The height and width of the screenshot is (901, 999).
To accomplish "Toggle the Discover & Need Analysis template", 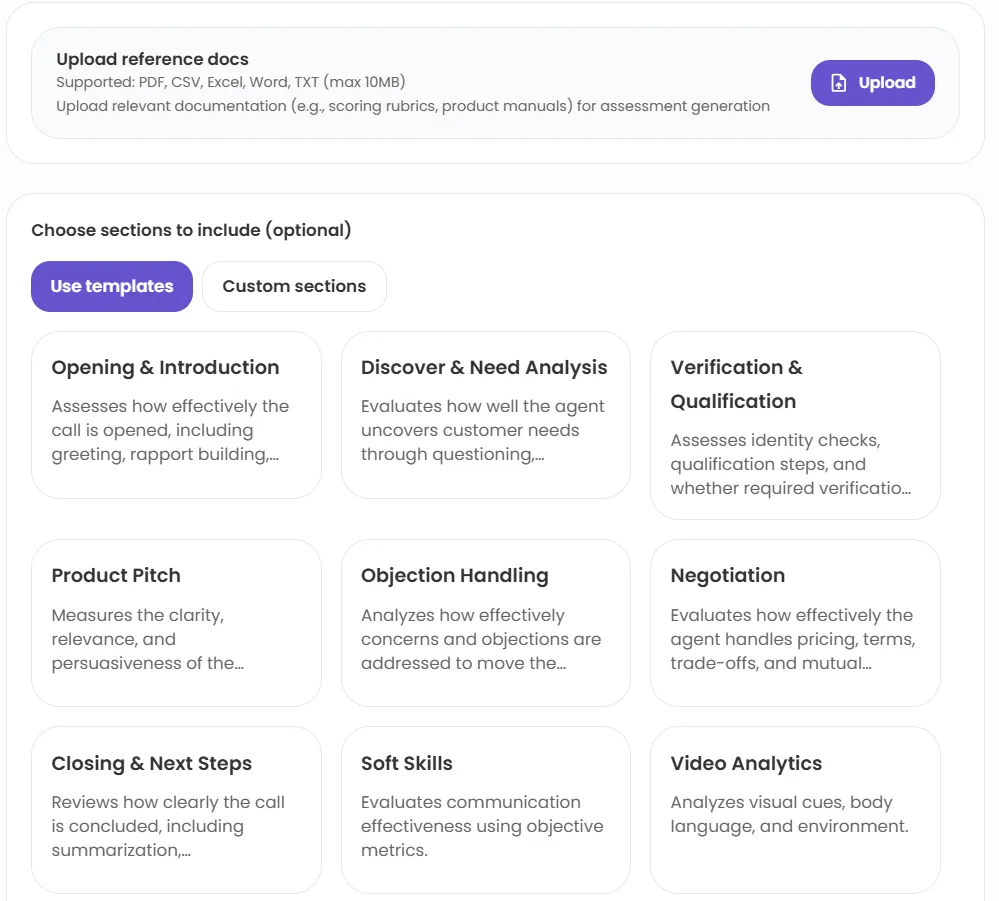I will tap(485, 414).
